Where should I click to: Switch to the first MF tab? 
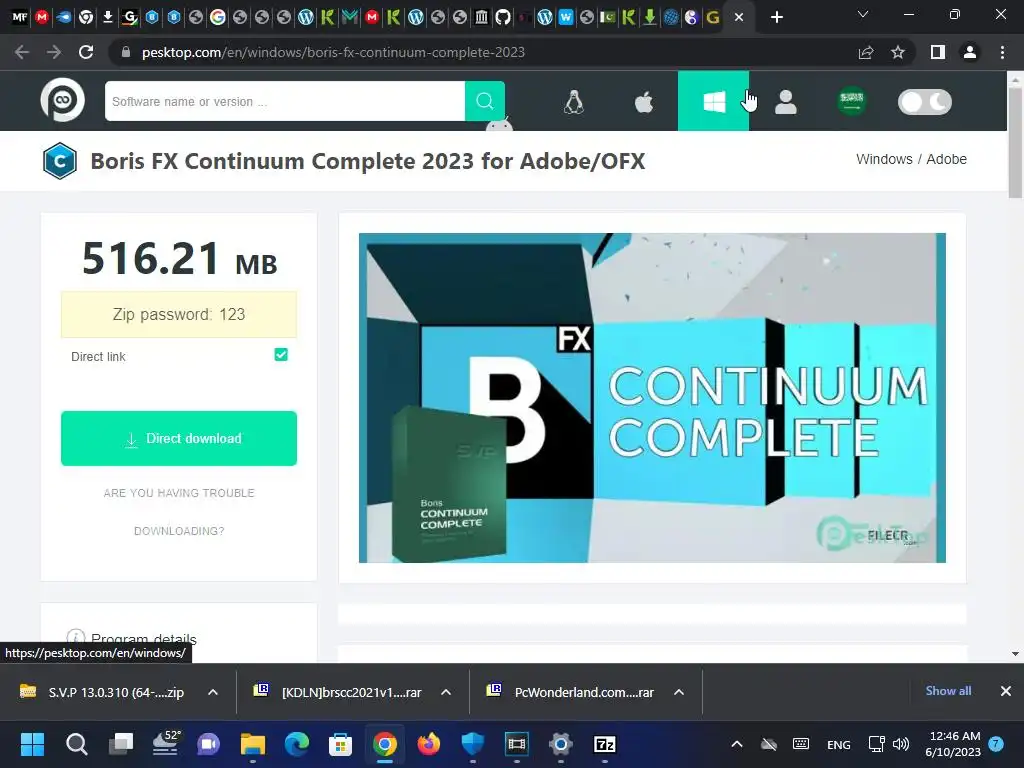(x=20, y=17)
